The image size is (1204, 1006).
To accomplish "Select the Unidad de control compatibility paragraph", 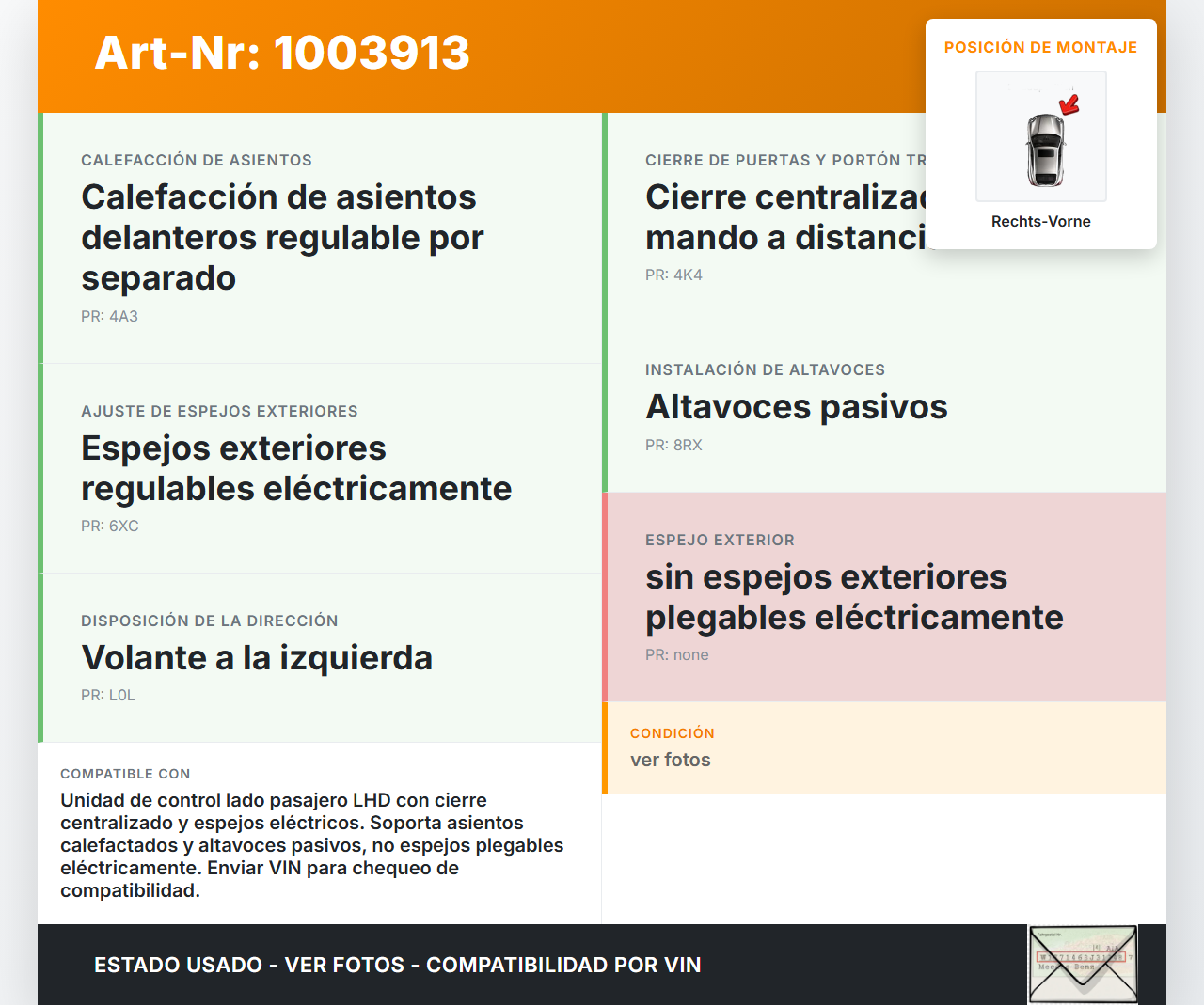I will click(312, 845).
